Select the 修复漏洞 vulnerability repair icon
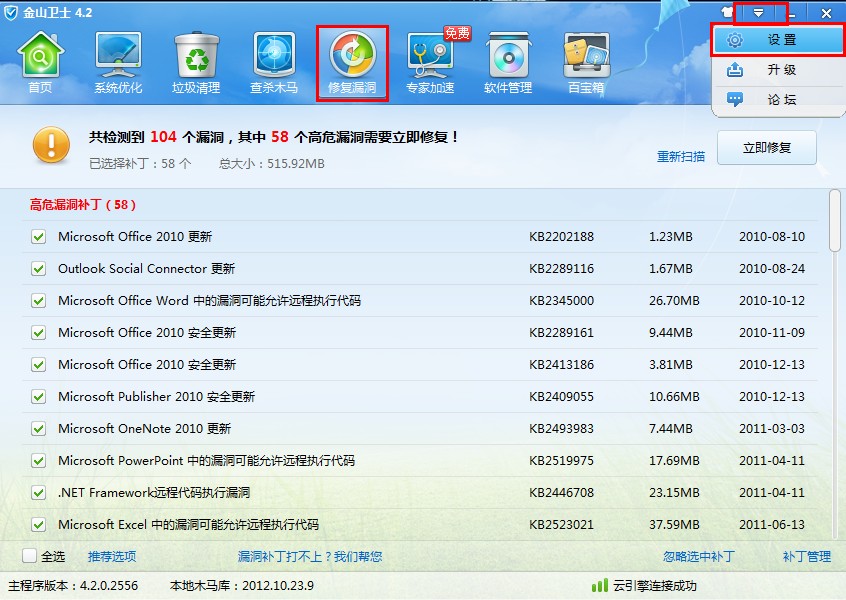Image resolution: width=846 pixels, height=600 pixels. tap(352, 63)
